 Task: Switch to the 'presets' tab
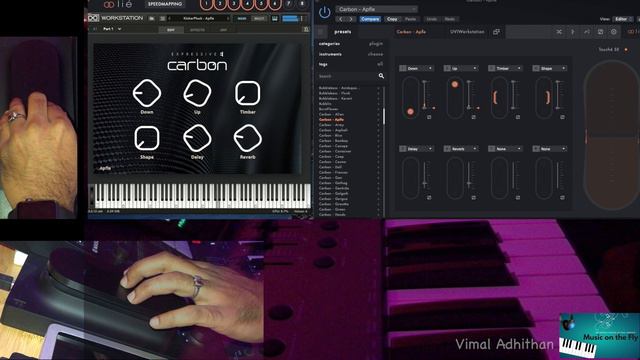[x=343, y=32]
